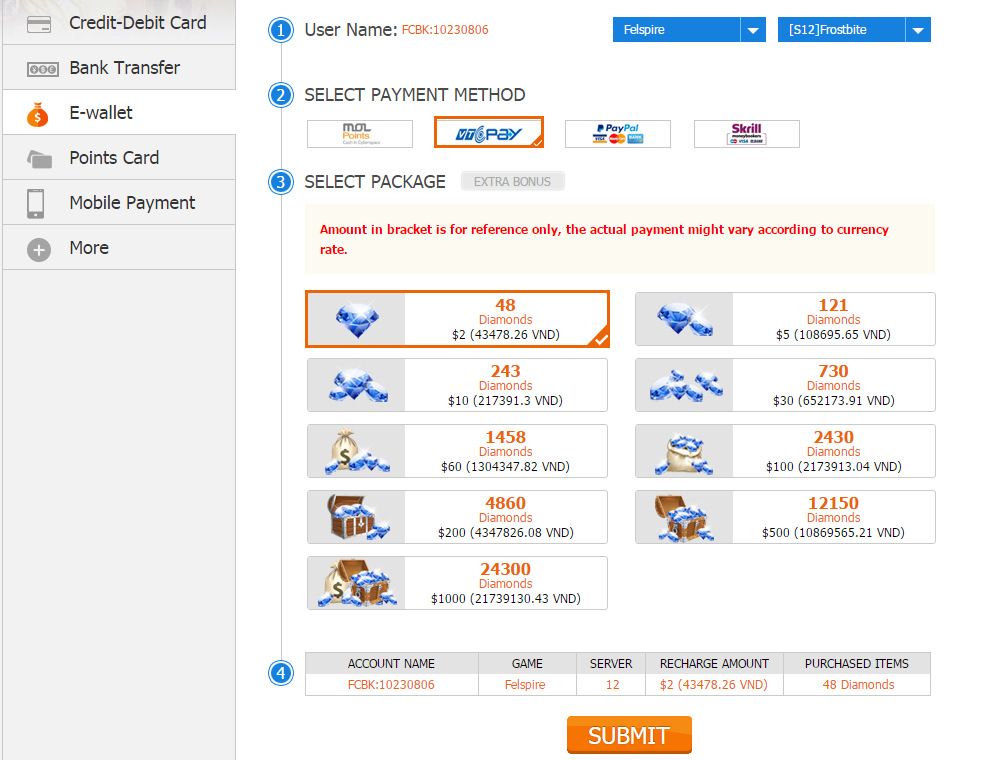This screenshot has height=760, width=1000.
Task: Click the E-wallet money bag icon
Action: click(x=38, y=114)
